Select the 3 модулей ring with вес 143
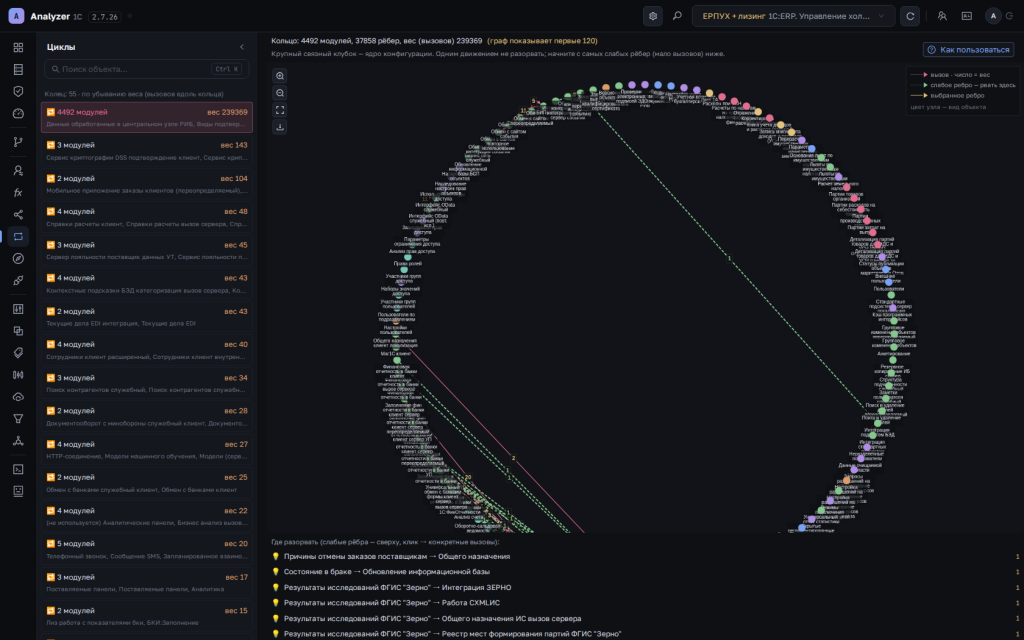The image size is (1024, 640). 146,151
